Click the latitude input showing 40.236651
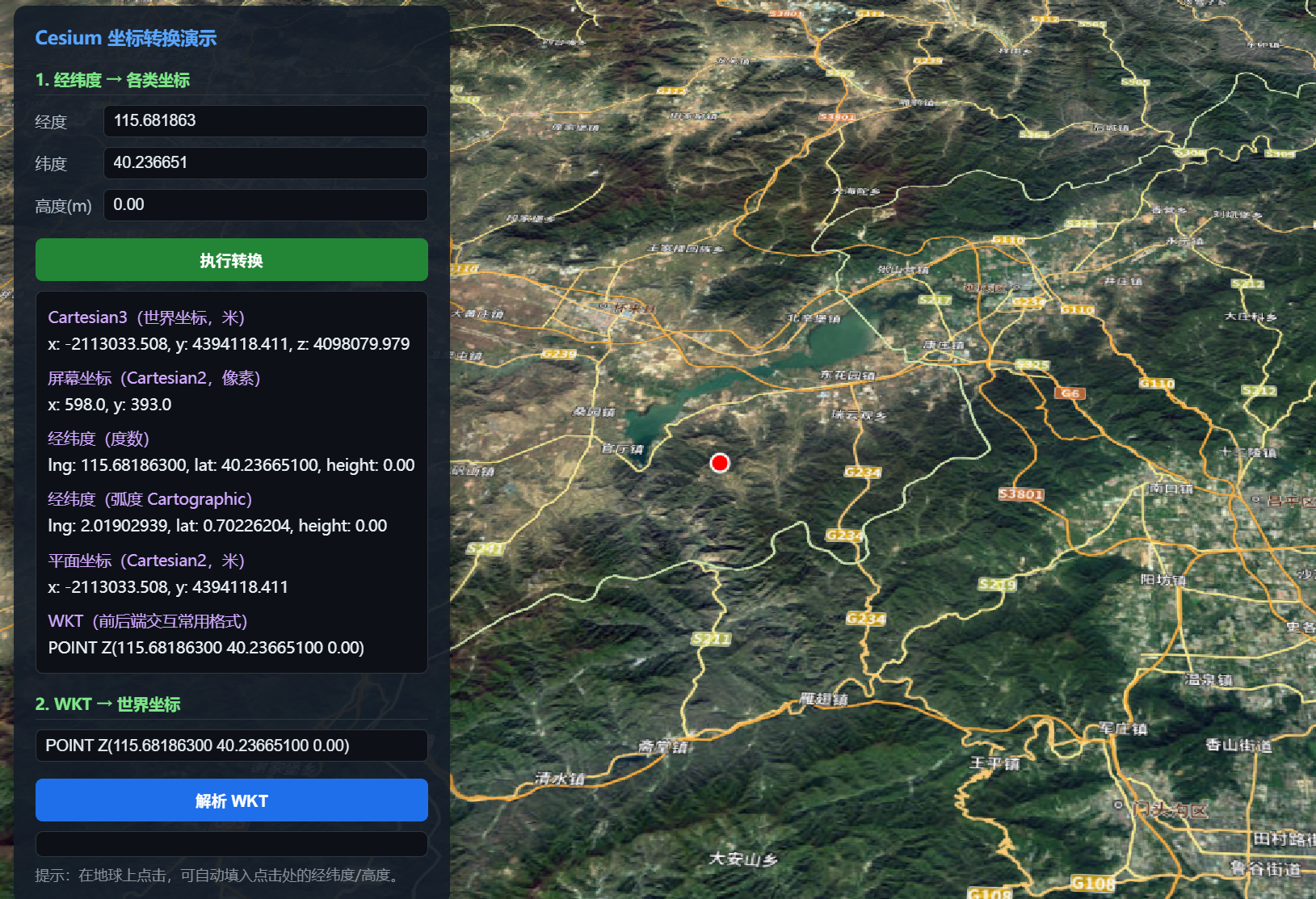1316x899 pixels. [x=266, y=163]
